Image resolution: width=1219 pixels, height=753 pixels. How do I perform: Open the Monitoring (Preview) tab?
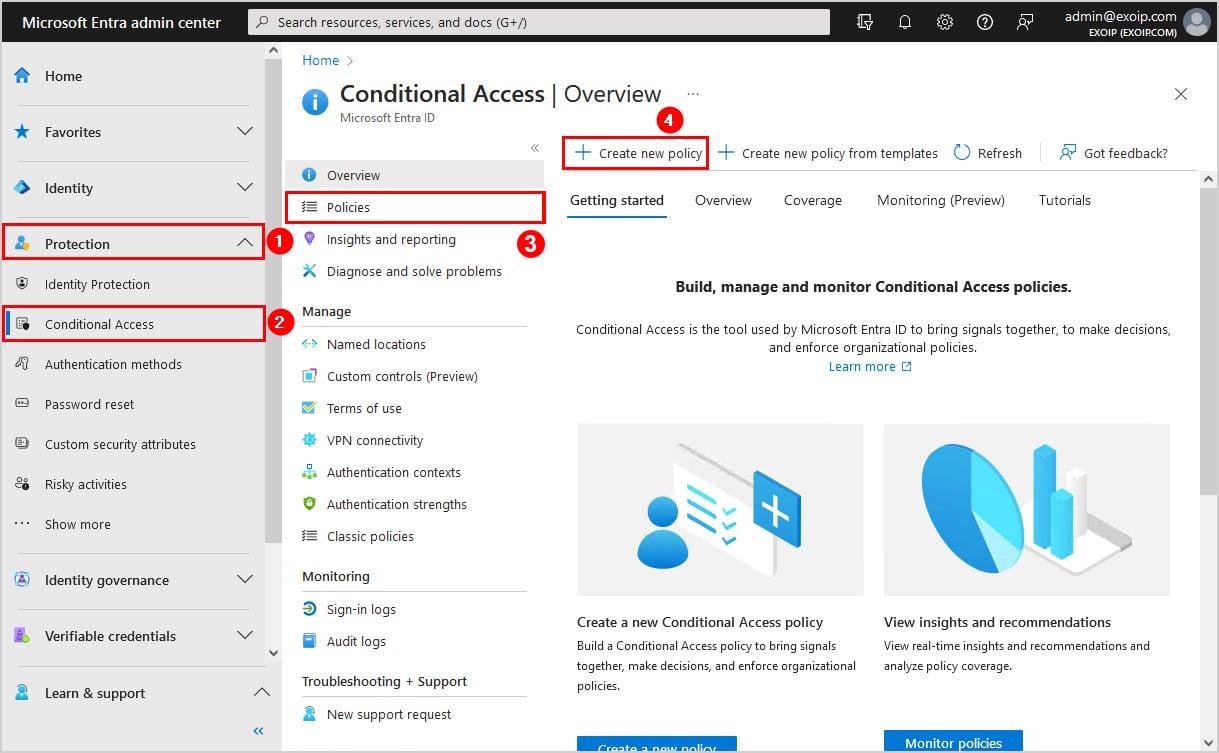click(941, 201)
